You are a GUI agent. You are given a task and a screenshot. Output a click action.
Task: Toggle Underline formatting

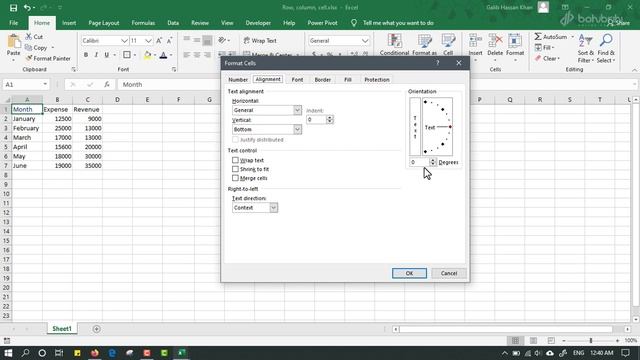click(107, 55)
